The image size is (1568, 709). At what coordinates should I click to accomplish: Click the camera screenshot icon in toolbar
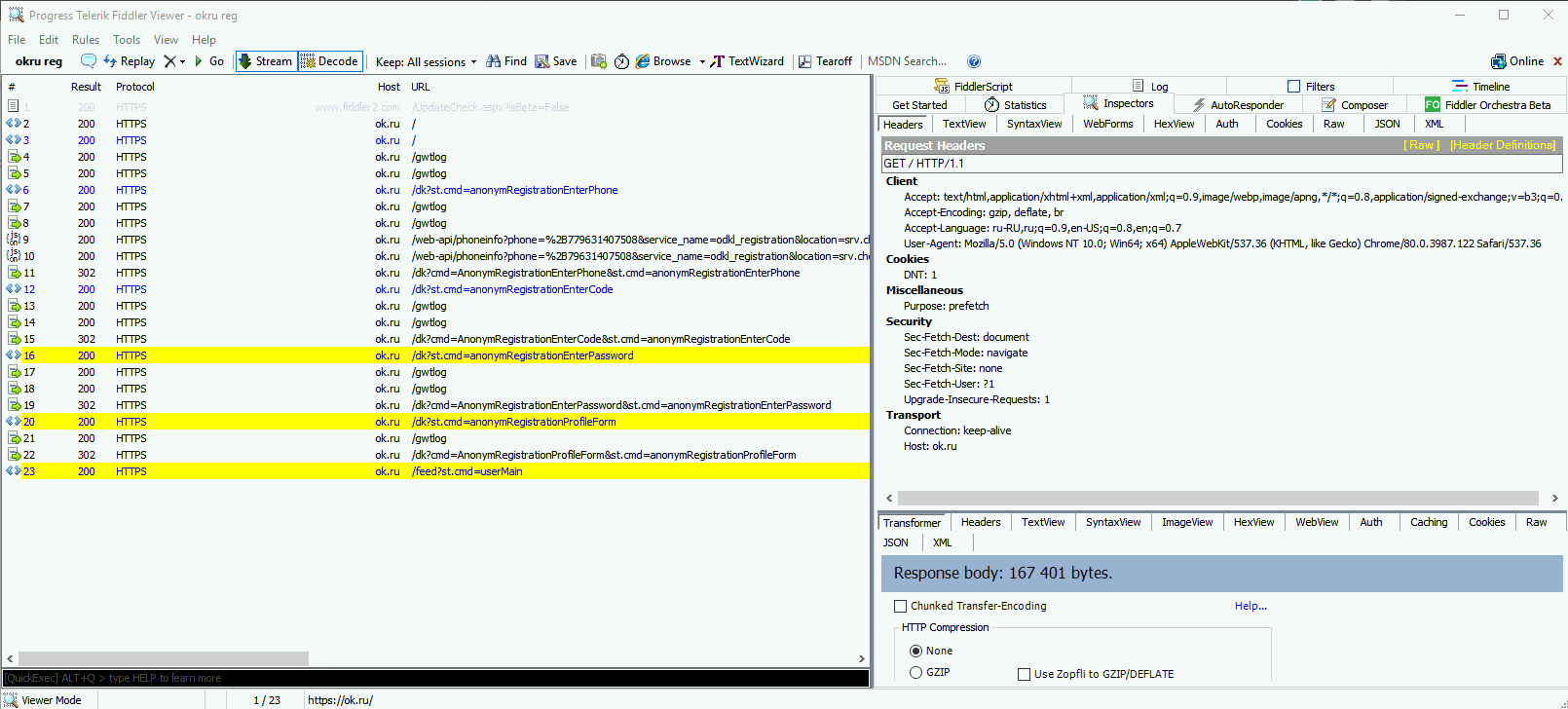tap(599, 61)
